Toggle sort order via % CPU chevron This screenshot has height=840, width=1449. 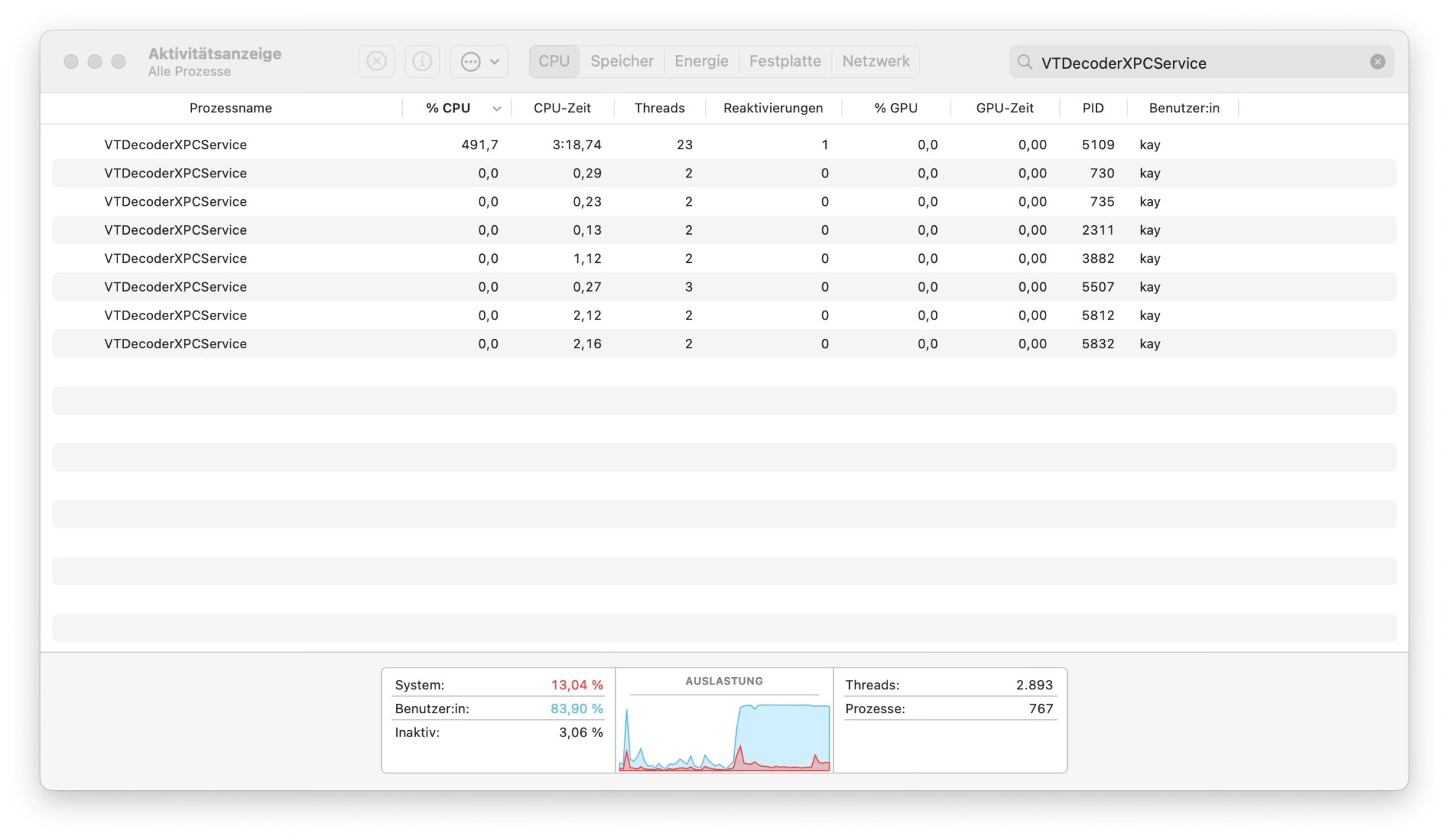point(496,109)
